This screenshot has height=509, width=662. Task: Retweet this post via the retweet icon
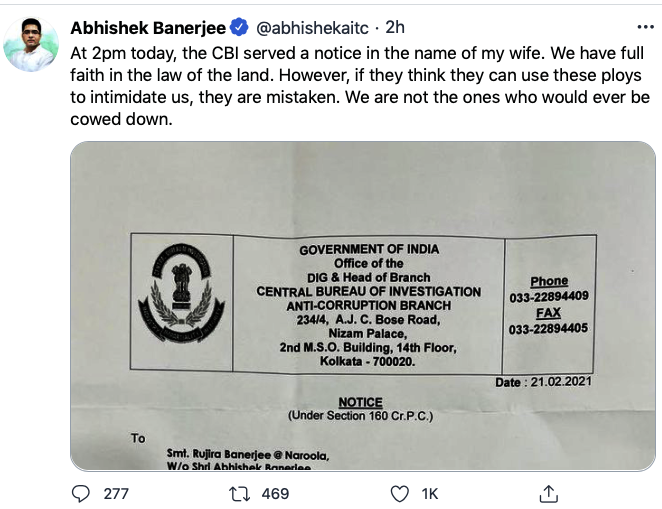(240, 493)
